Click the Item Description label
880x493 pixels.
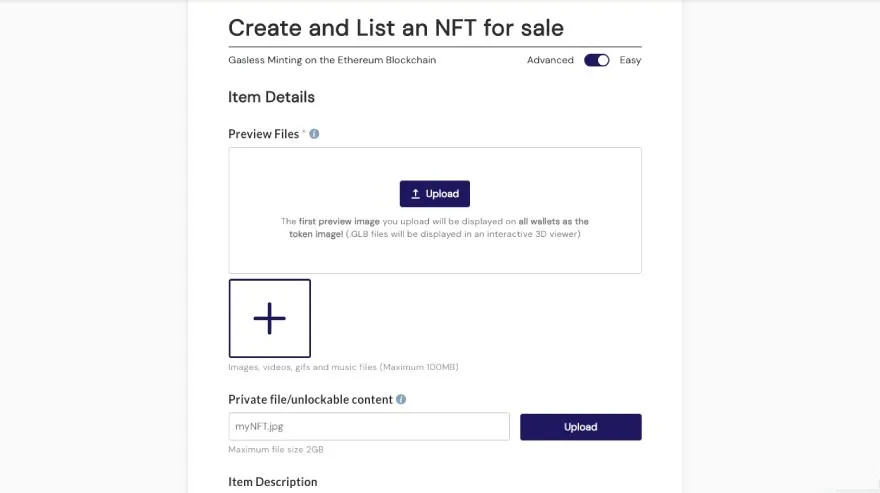tap(272, 482)
